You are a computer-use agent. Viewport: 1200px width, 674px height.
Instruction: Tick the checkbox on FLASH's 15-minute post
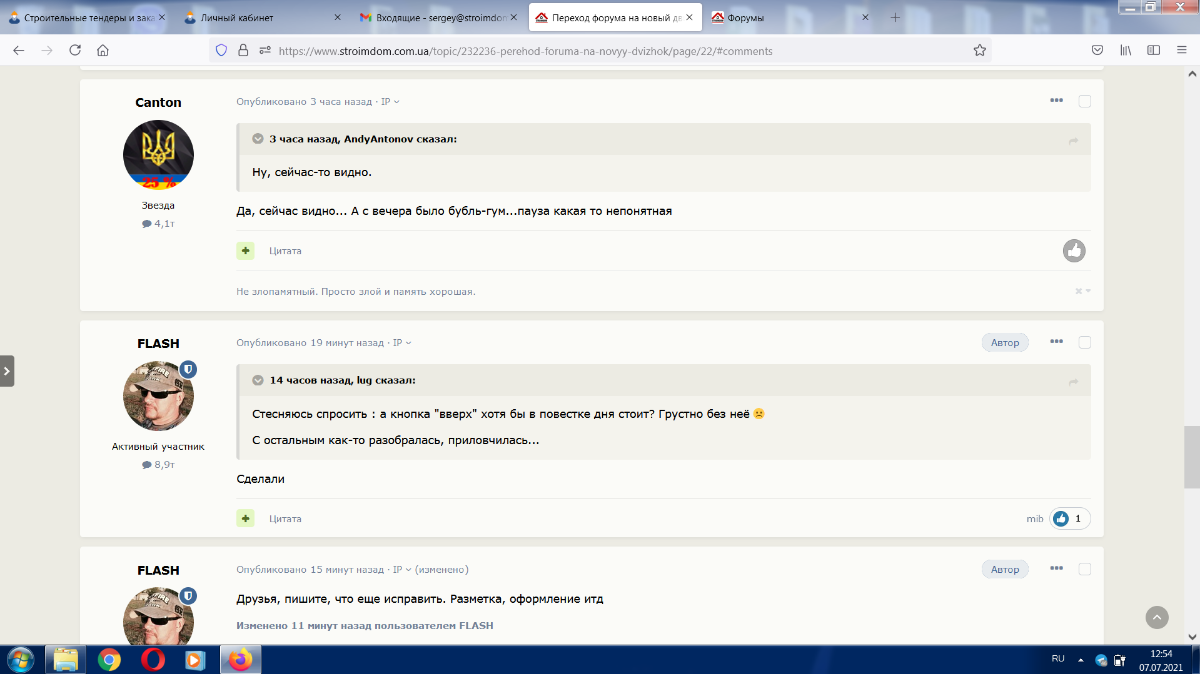(1085, 569)
